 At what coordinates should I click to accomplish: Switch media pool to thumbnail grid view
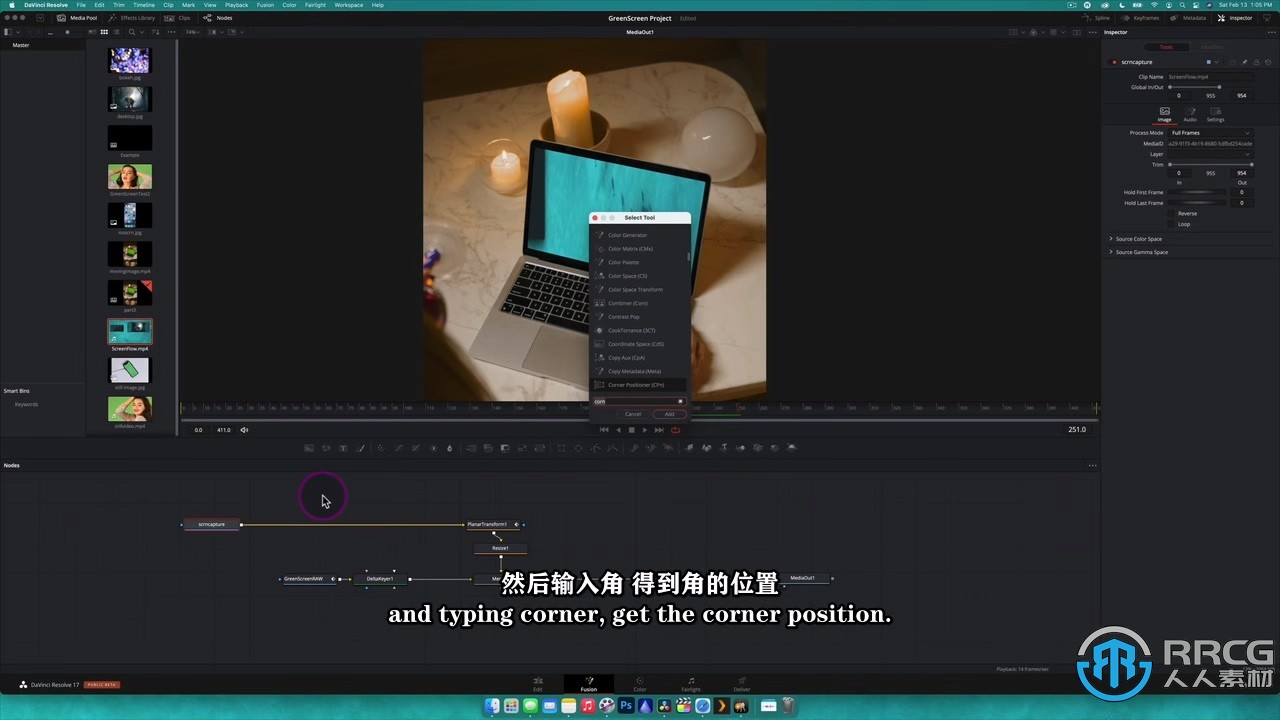104,32
